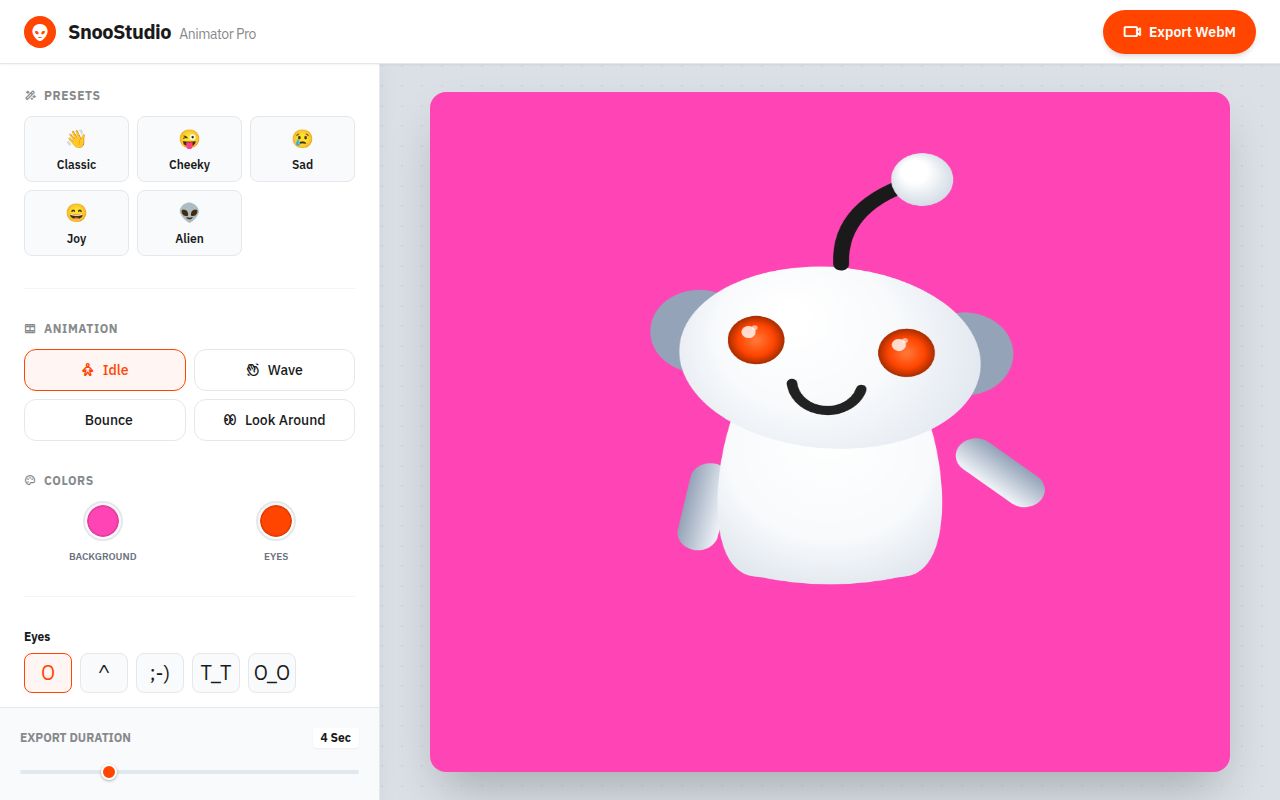1280x800 pixels.
Task: Activate the Idle animation
Action: pos(105,370)
